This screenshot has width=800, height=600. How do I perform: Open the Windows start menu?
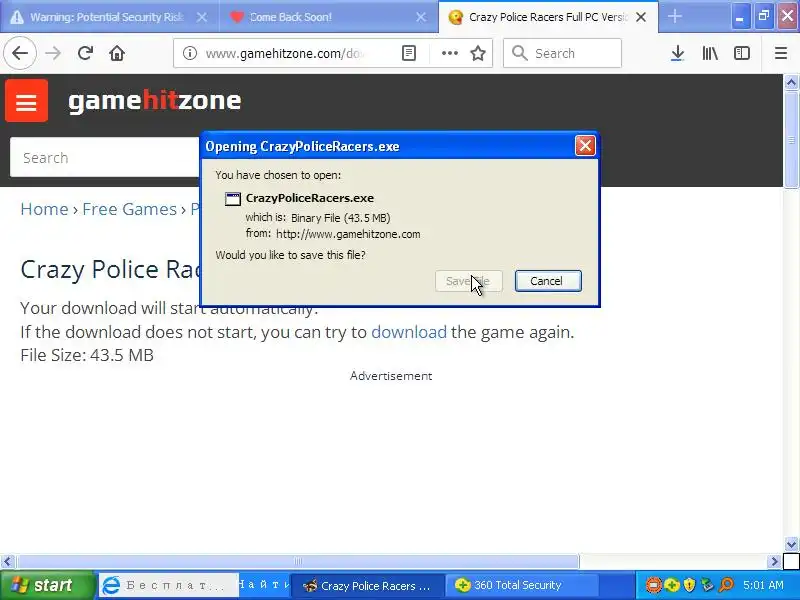pos(47,585)
